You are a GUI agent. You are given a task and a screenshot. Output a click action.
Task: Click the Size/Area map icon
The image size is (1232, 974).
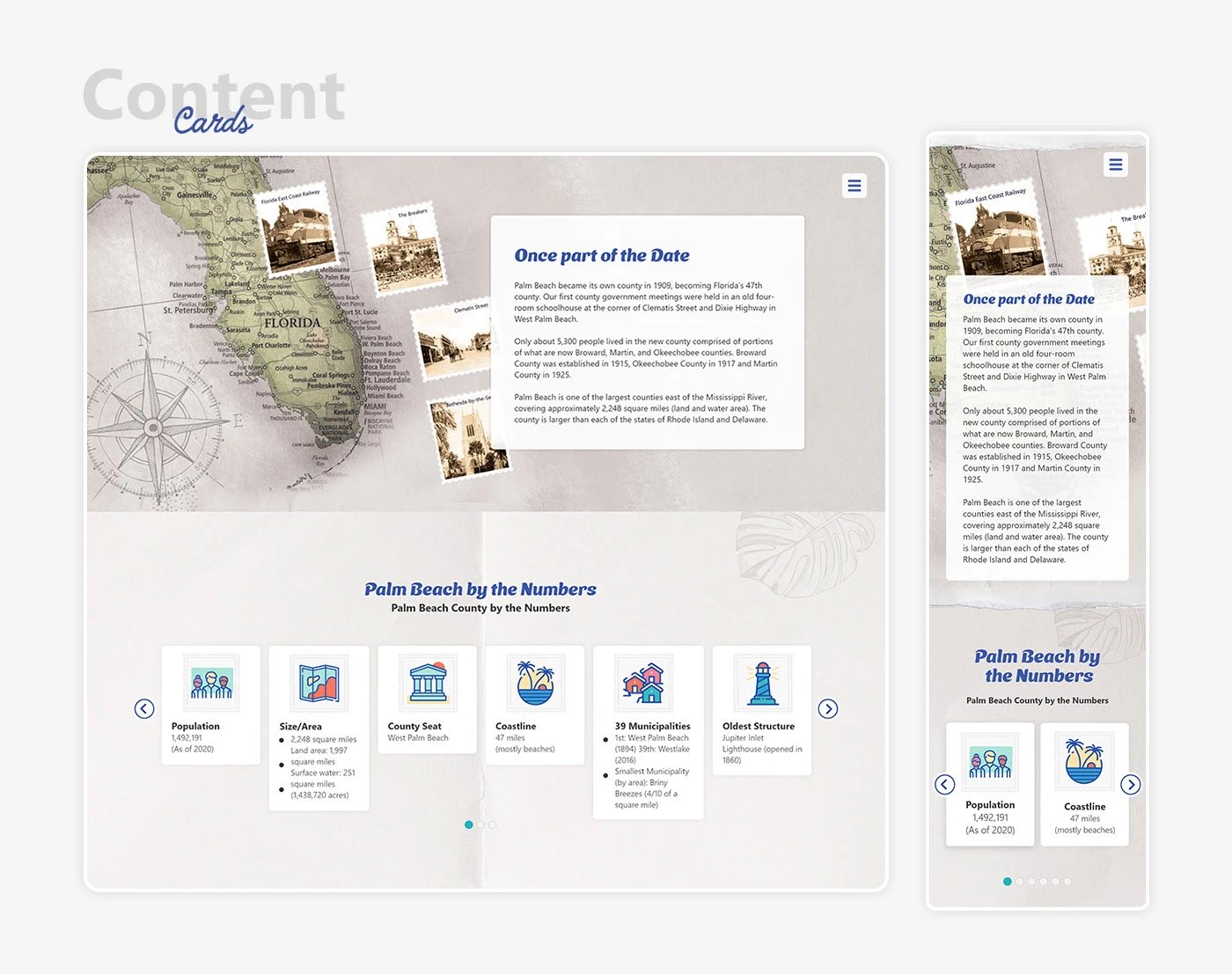(x=319, y=683)
